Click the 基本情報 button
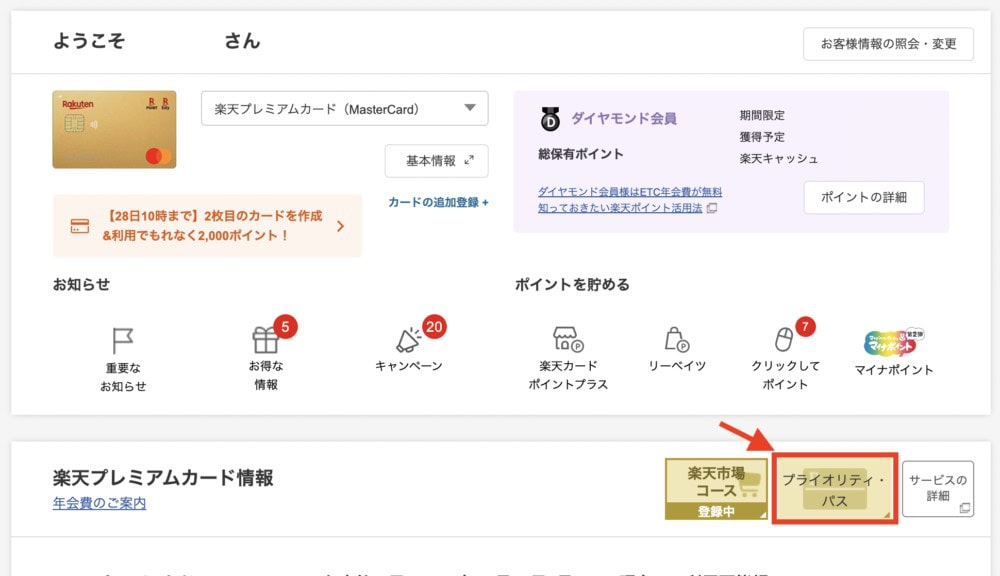Viewport: 1000px width, 576px height. coord(436,161)
